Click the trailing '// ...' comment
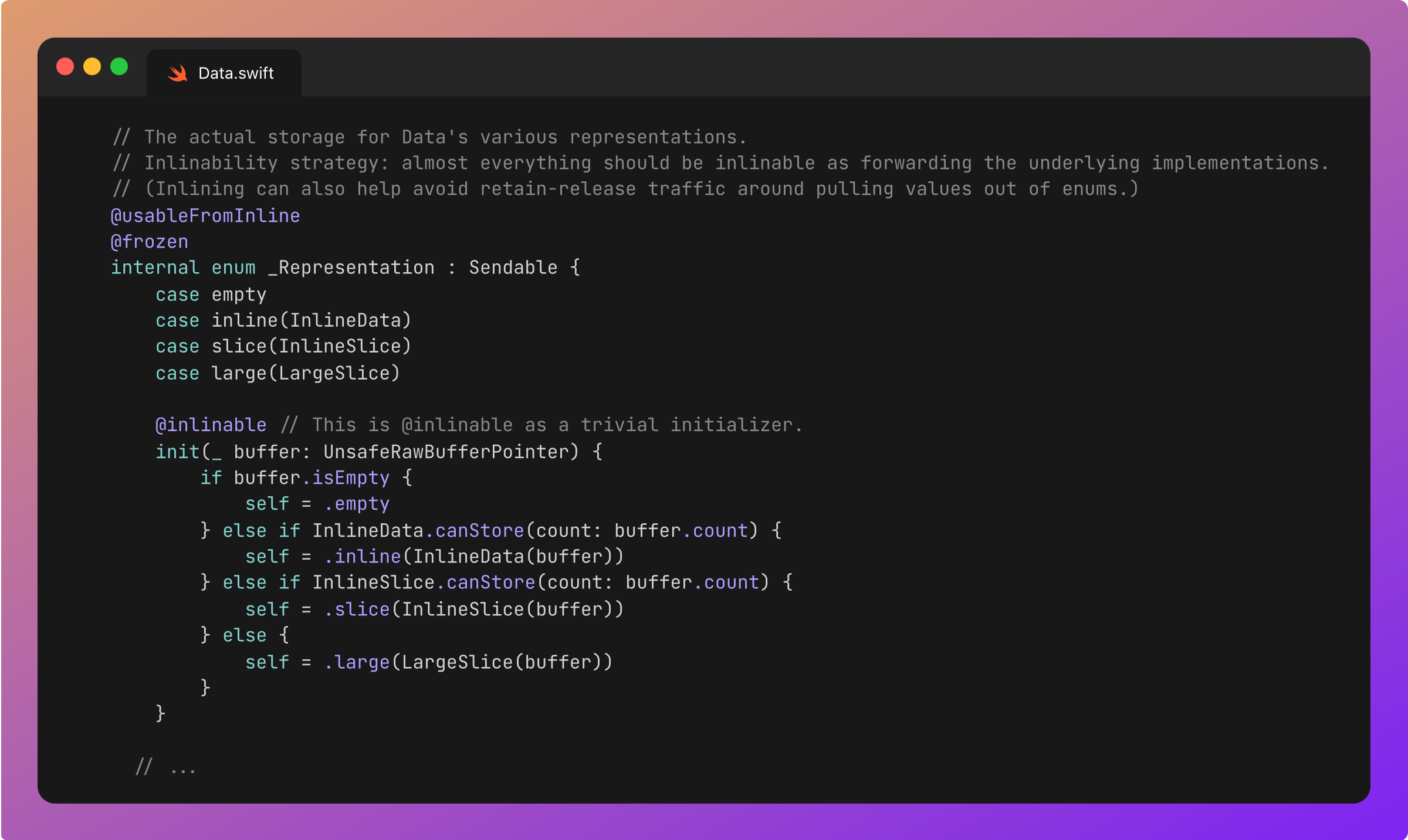Viewport: 1408px width, 840px height. point(165,767)
